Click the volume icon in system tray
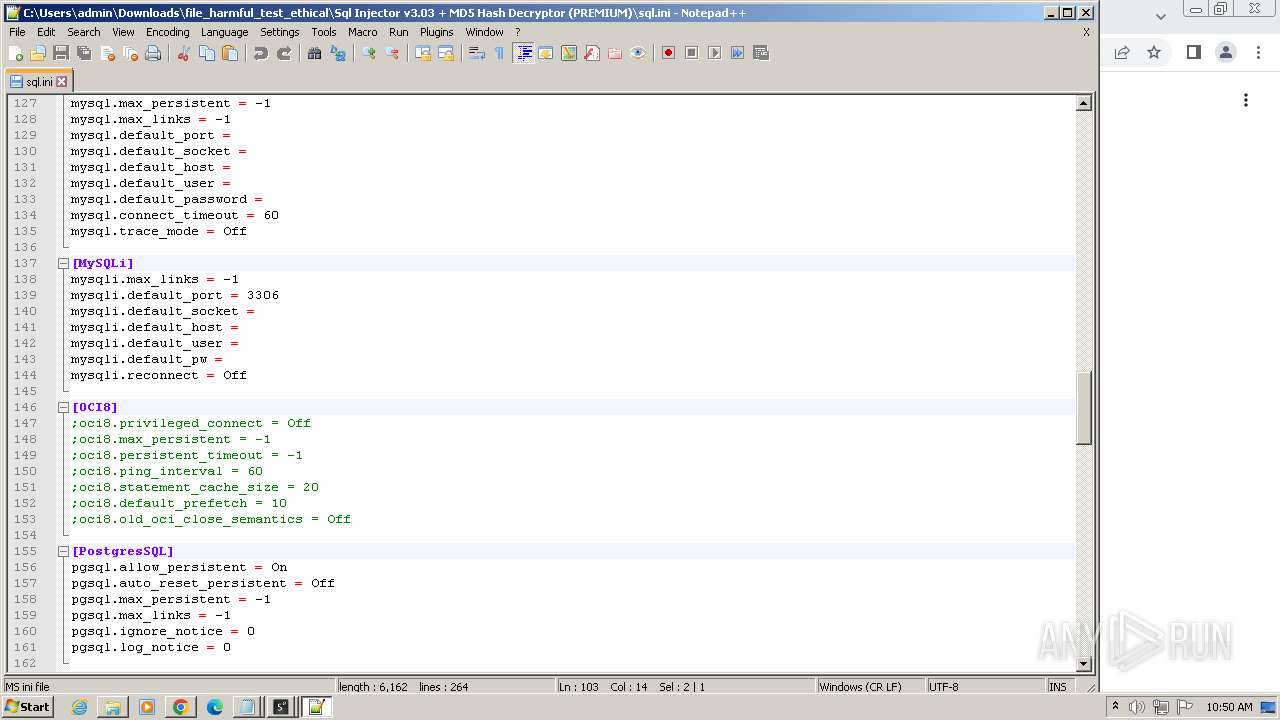 pos(1137,707)
